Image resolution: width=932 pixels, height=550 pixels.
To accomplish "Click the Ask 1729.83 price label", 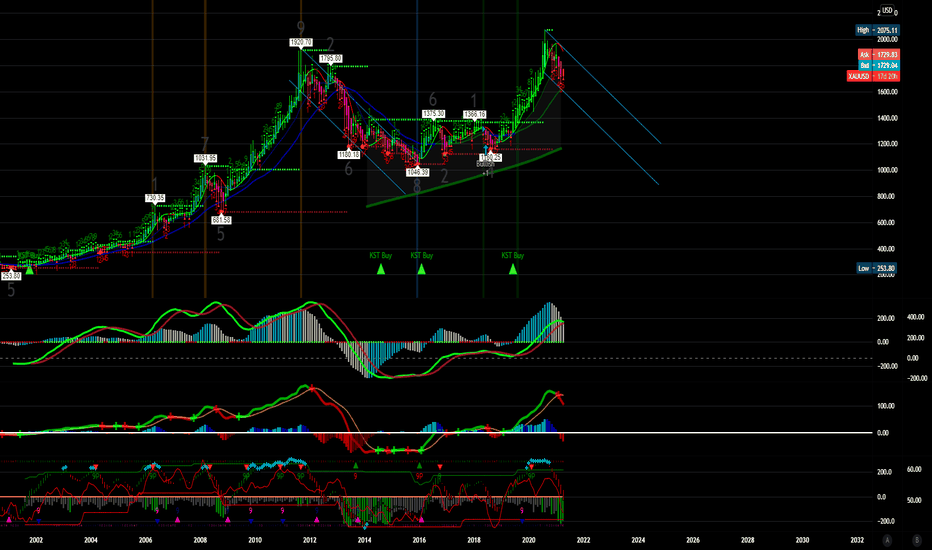I will (x=879, y=54).
